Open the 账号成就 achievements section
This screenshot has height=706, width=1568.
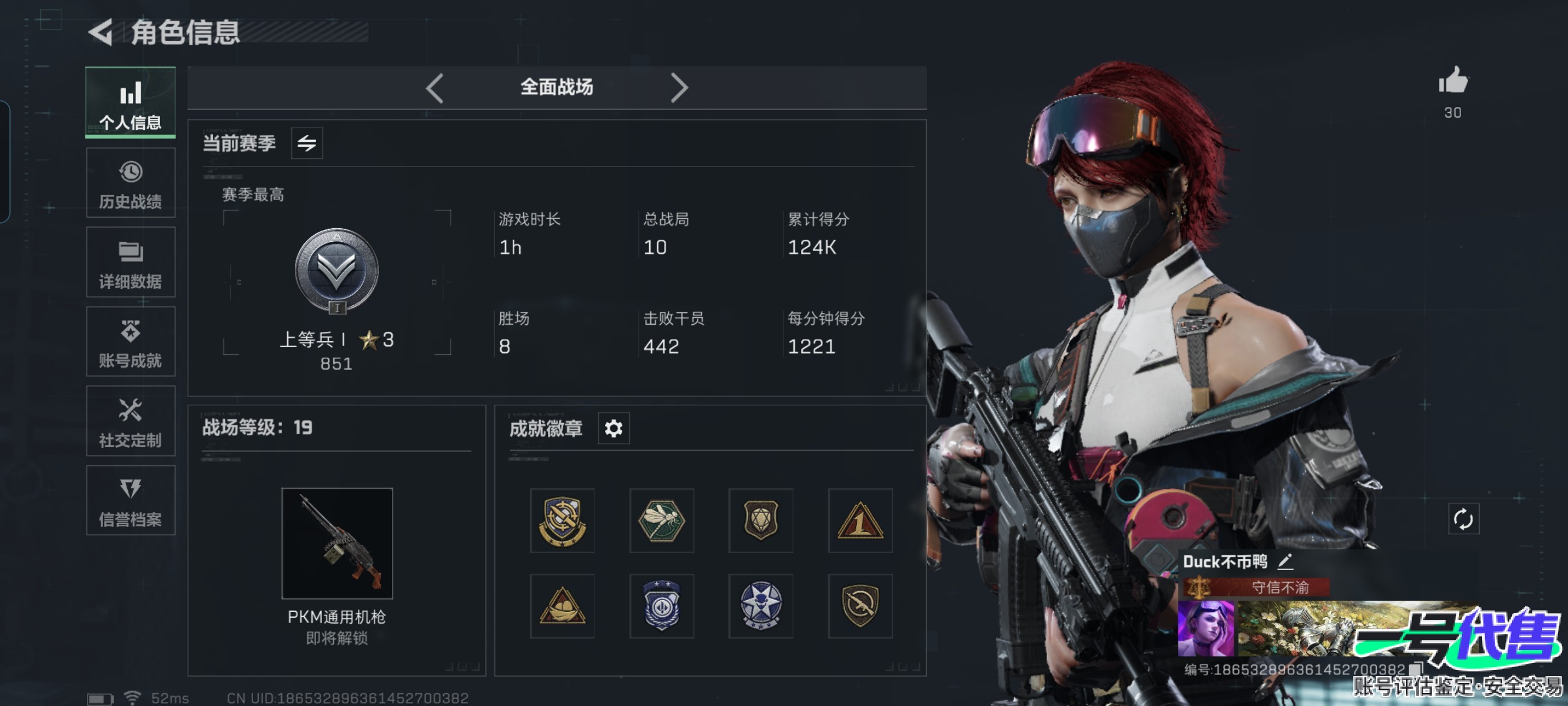(131, 341)
